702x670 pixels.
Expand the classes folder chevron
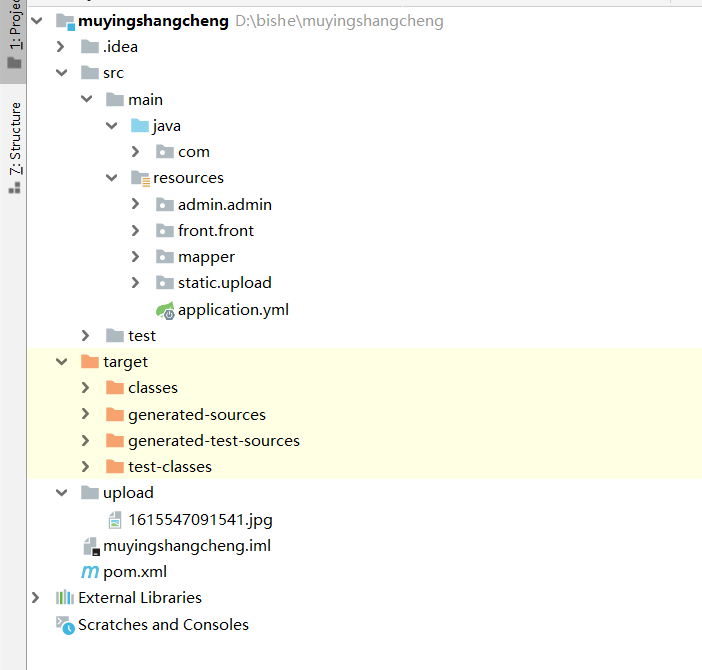(x=86, y=388)
